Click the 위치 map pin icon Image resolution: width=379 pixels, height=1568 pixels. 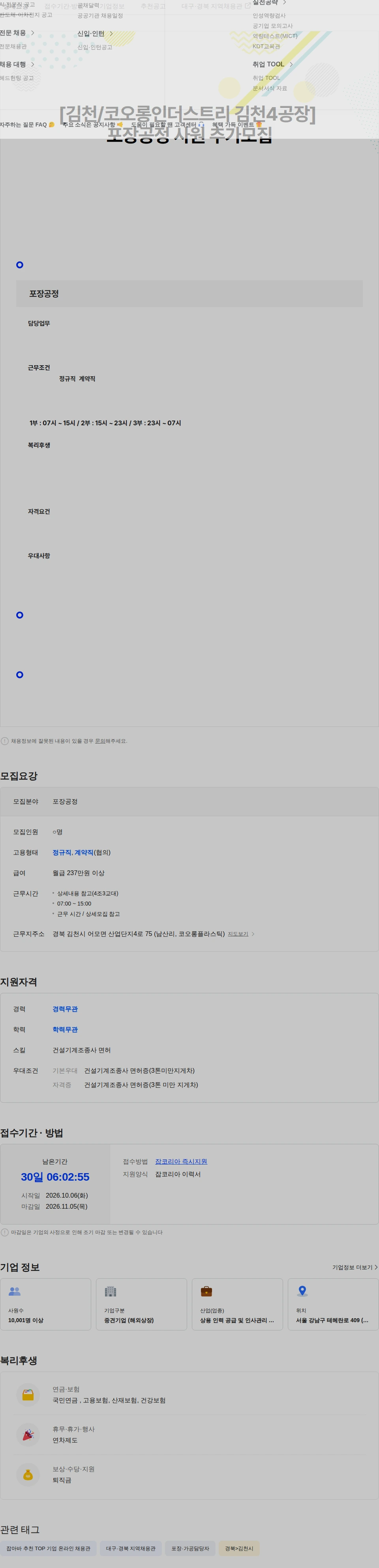click(x=302, y=1291)
